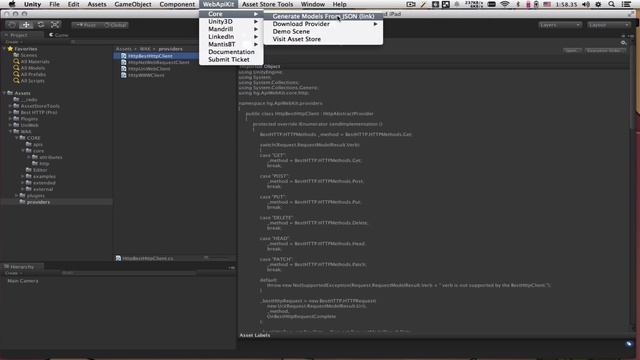Click the Hierarchy search field
The width and height of the screenshot is (640, 360).
(129, 273)
